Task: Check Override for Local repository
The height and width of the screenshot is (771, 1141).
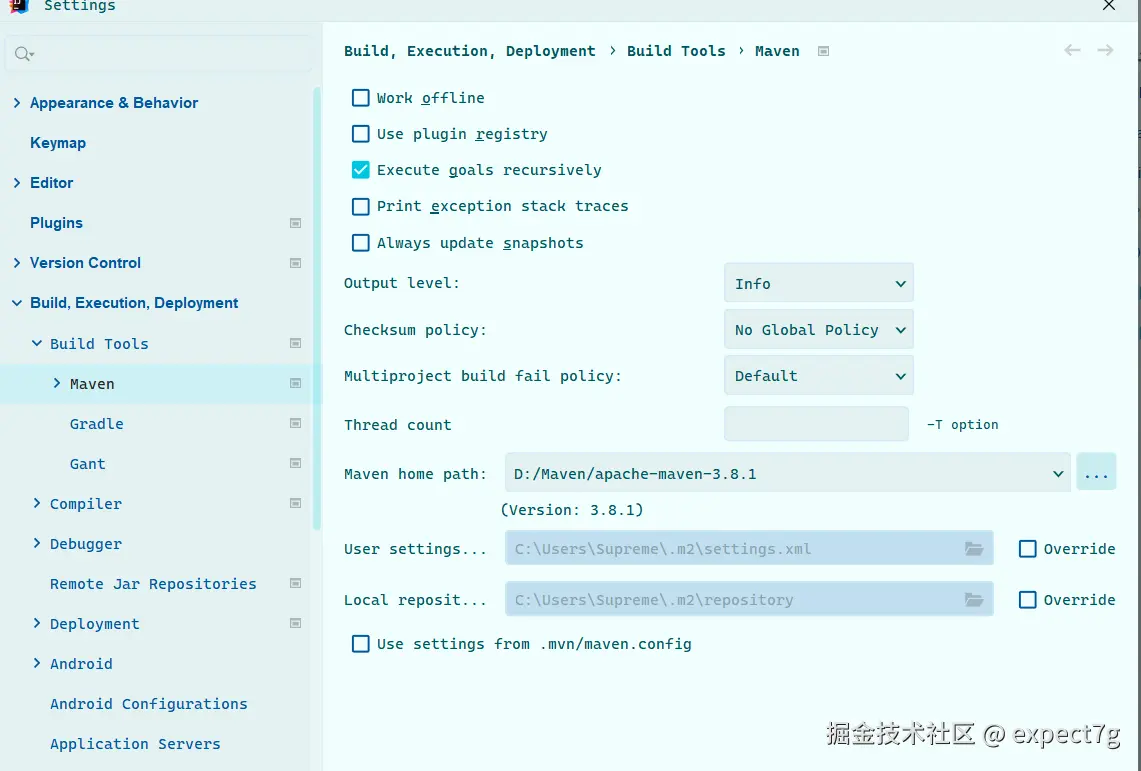Action: 1027,599
